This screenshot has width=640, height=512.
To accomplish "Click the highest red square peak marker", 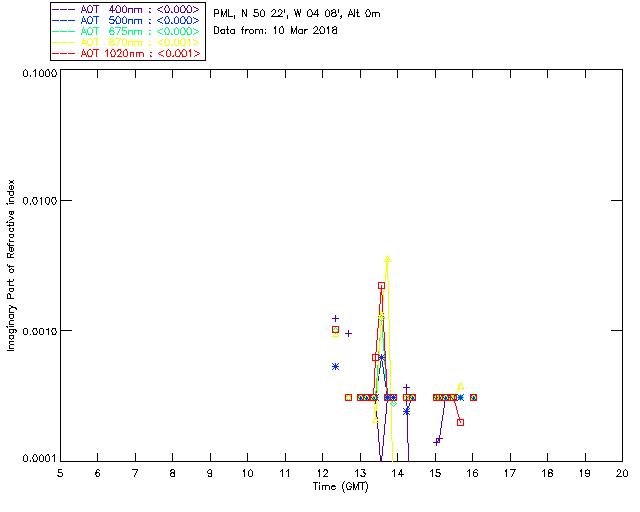I will point(381,286).
